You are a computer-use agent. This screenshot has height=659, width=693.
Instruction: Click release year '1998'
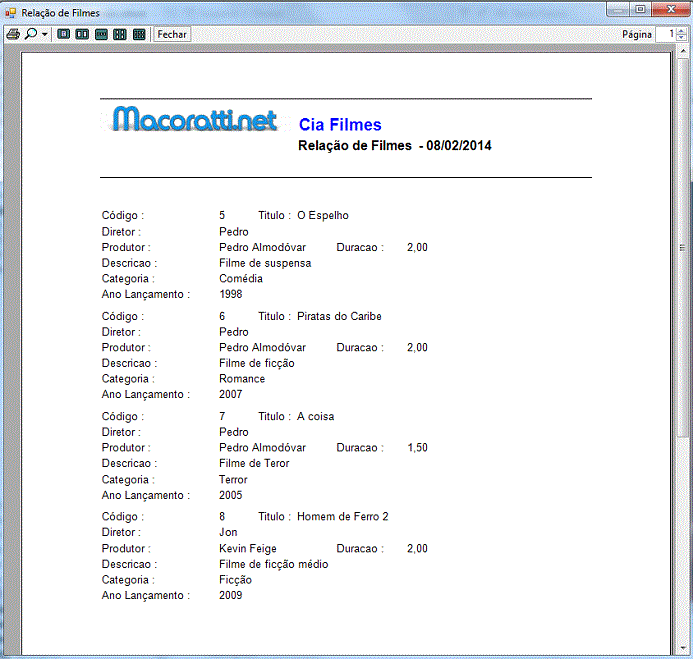tap(230, 294)
